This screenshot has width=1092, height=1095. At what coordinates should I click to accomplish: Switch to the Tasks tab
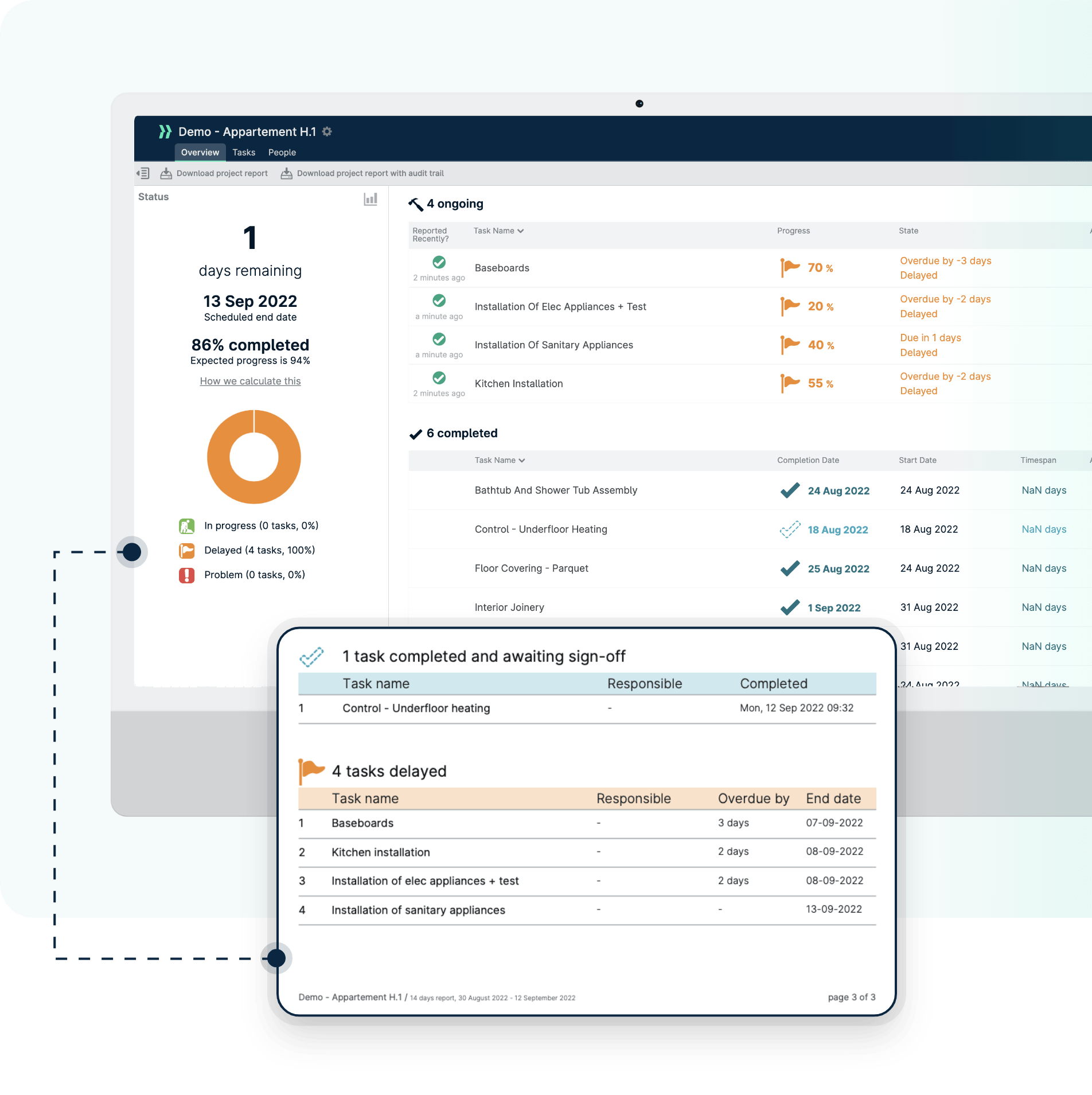click(x=244, y=153)
